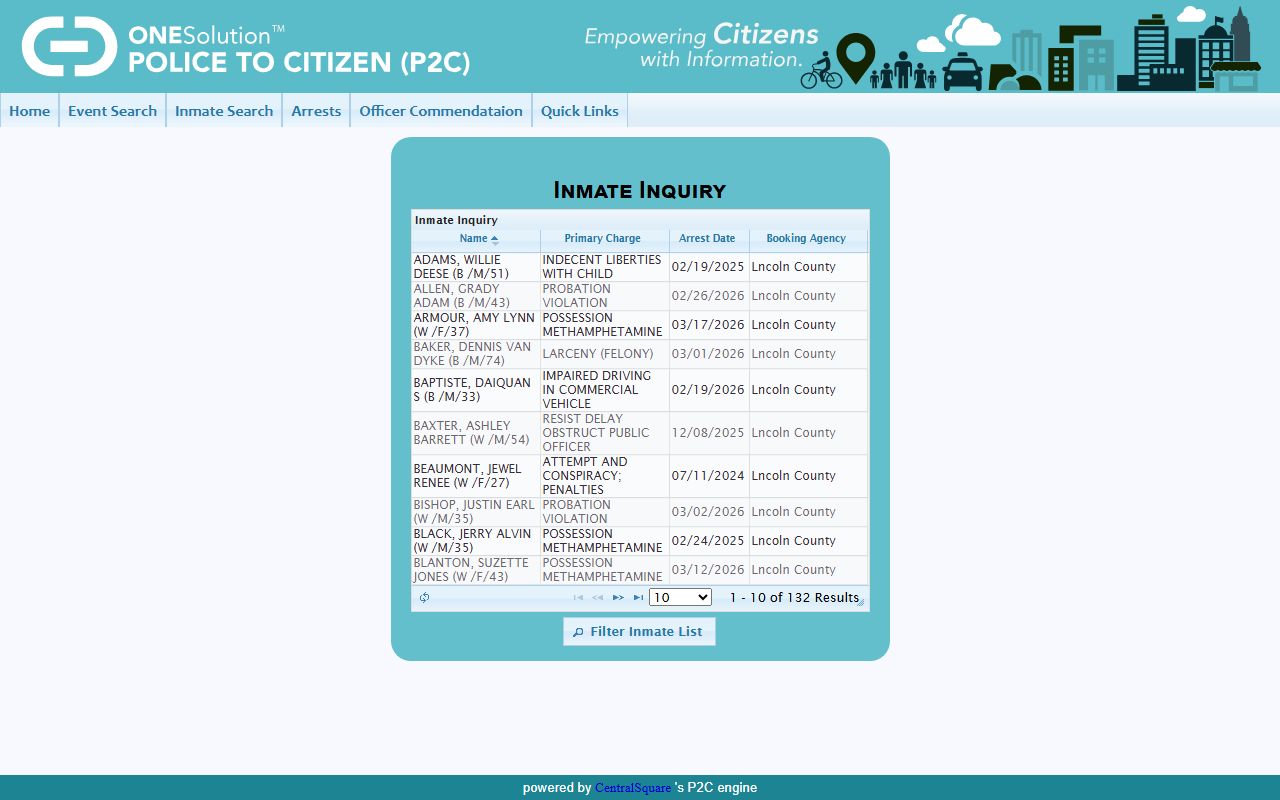Sort by the Name column header
This screenshot has height=800, width=1280.
(x=476, y=239)
